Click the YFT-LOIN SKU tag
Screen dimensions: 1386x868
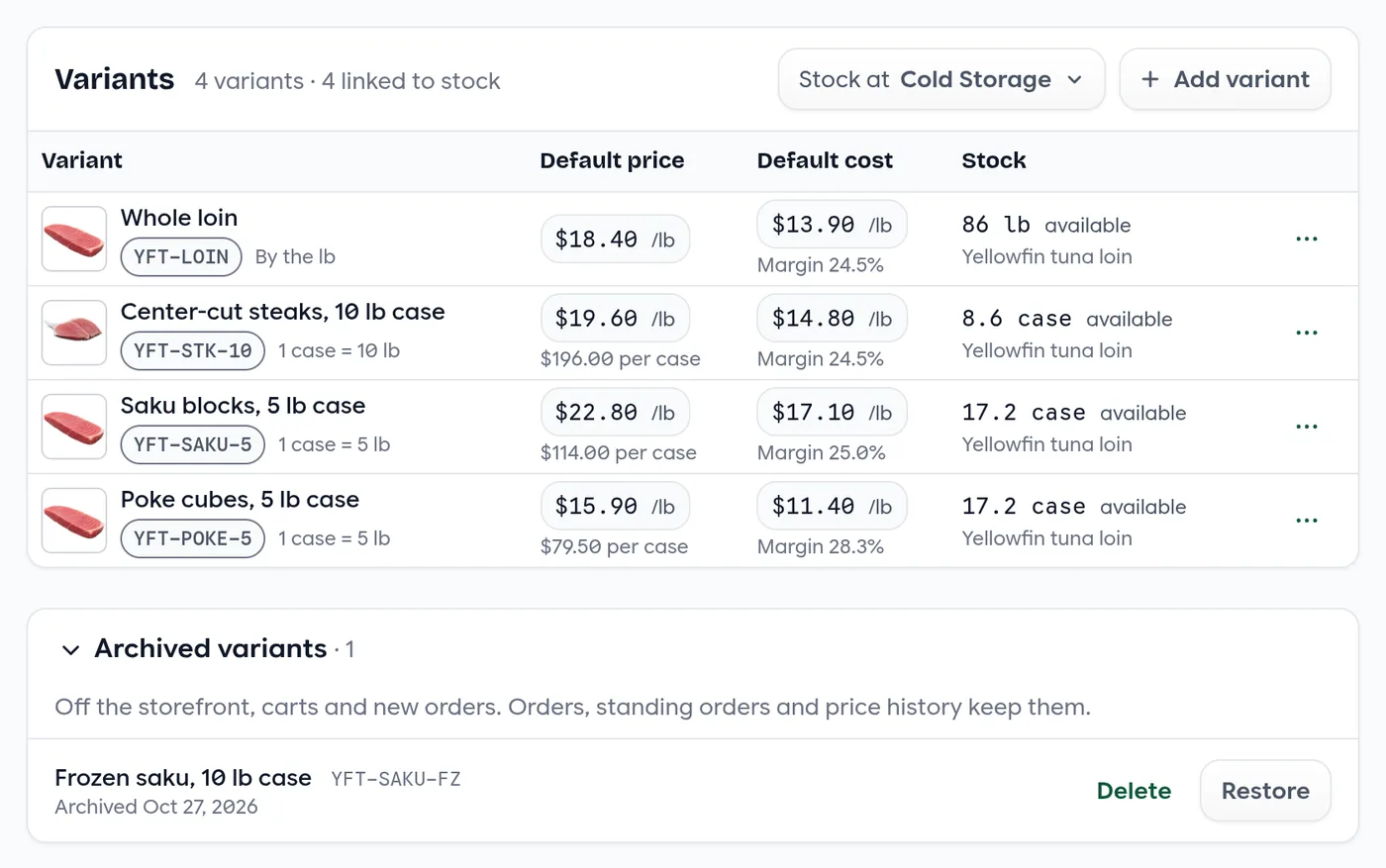coord(181,257)
